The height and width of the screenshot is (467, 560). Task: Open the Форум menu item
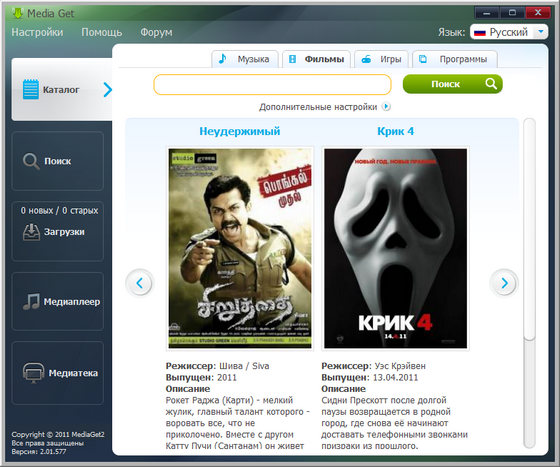[x=156, y=32]
